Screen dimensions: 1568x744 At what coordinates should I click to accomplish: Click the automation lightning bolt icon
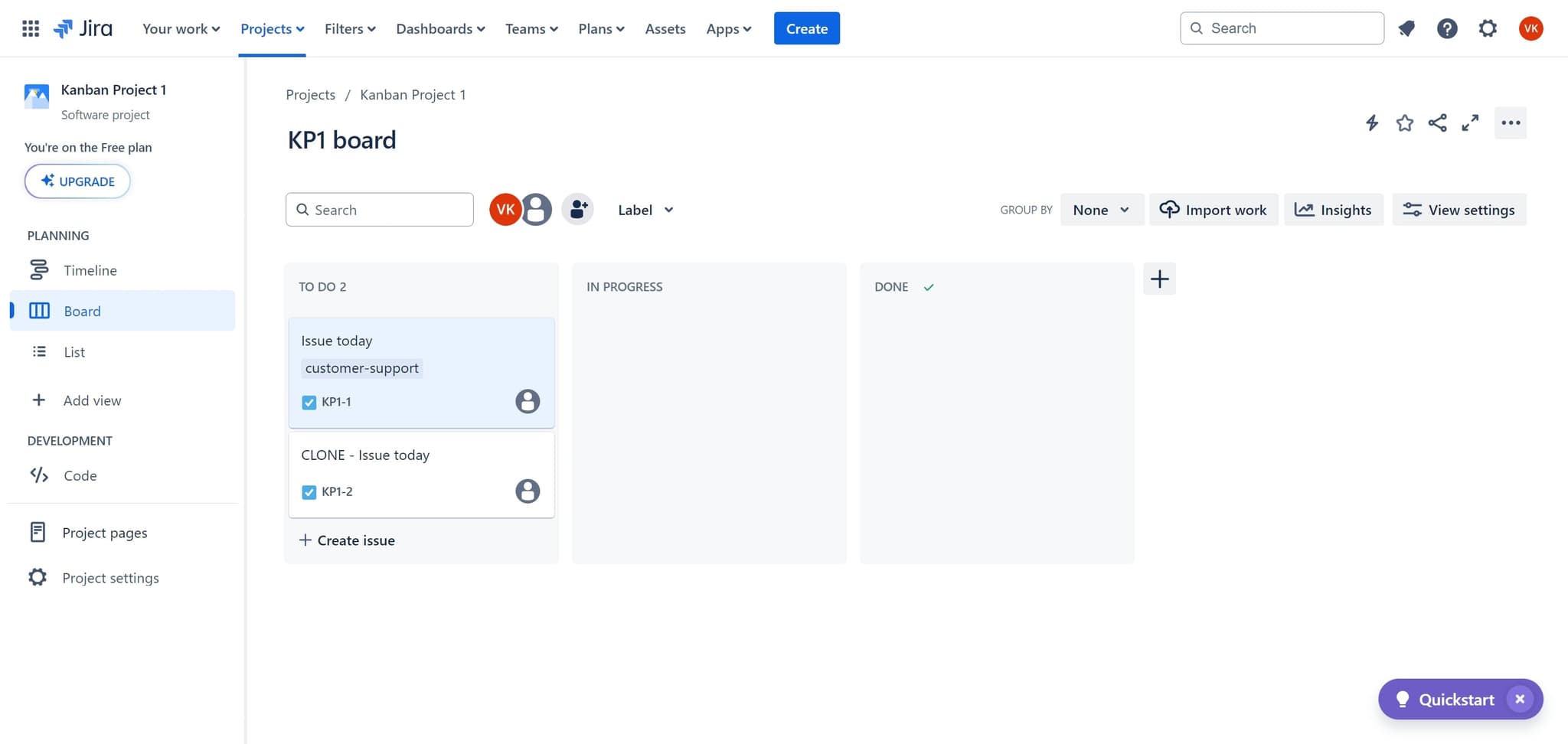(x=1372, y=123)
